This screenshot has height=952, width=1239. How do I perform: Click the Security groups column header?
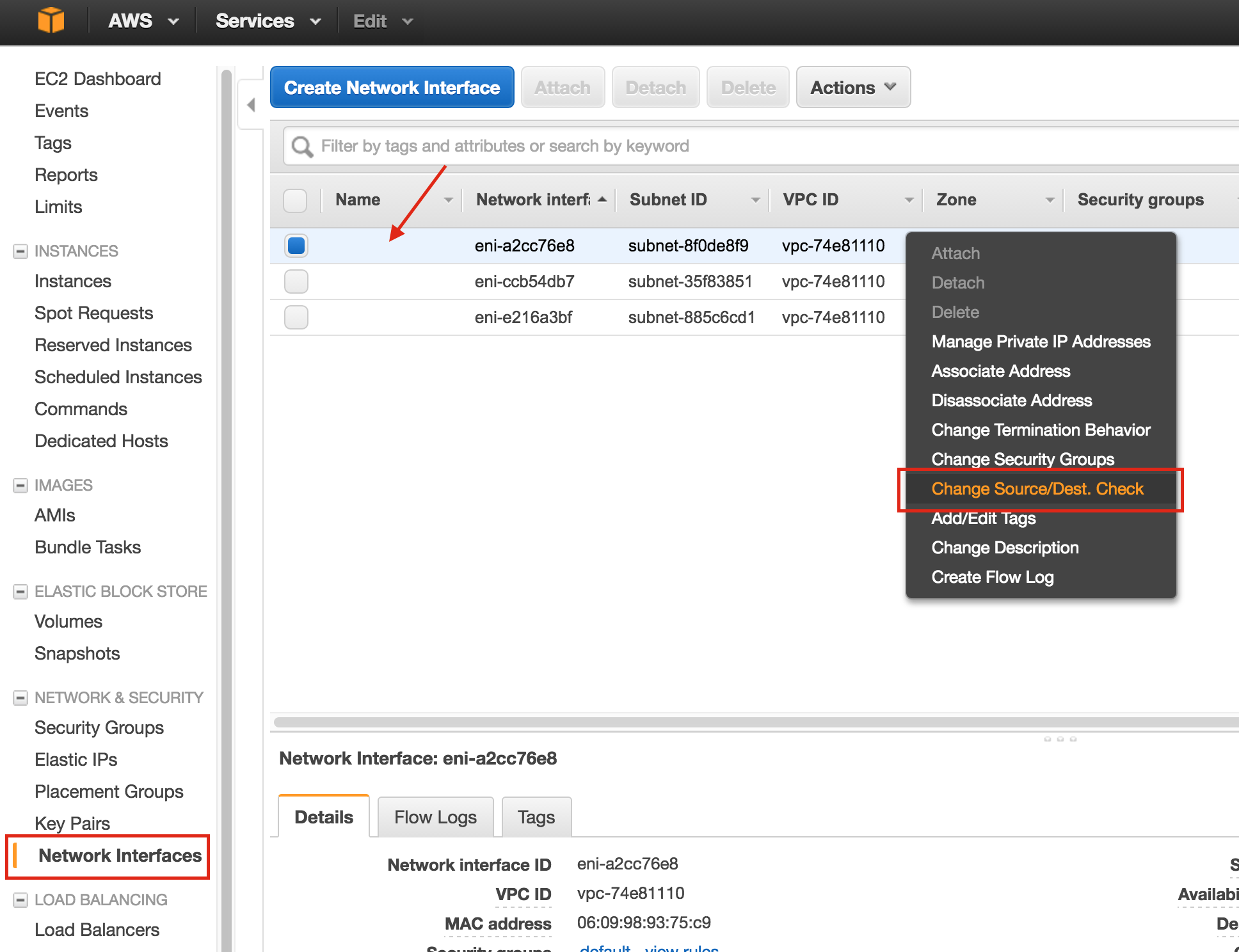click(x=1140, y=200)
